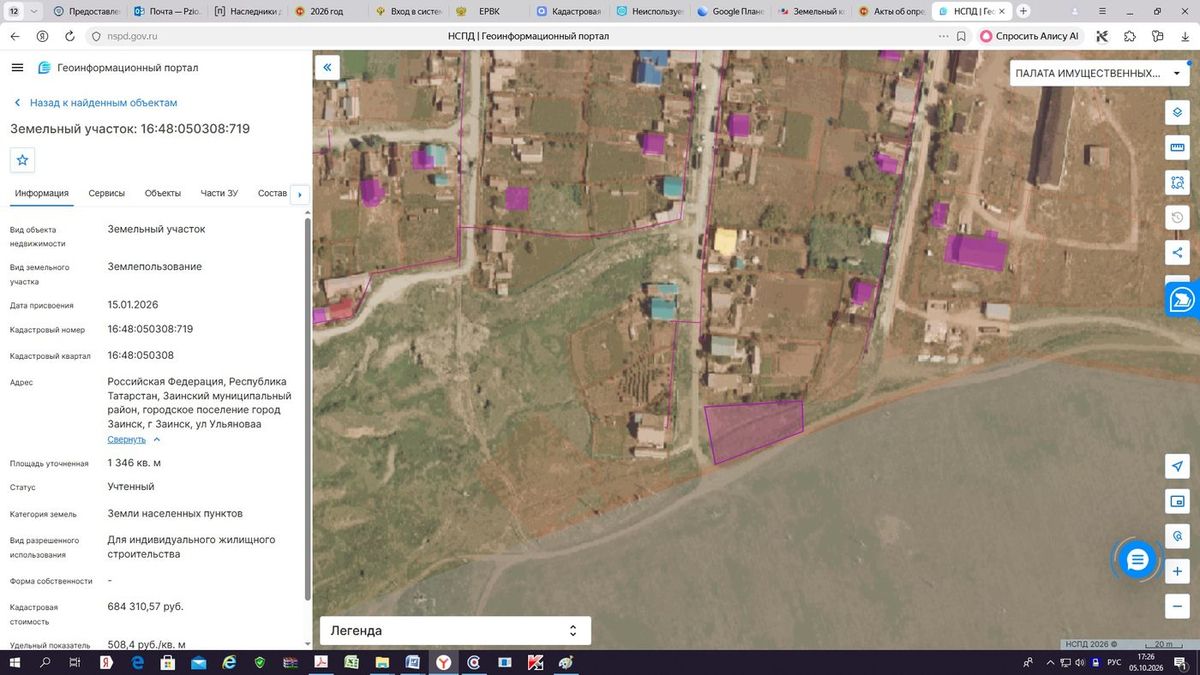Screen dimensions: 1200x675
Task: Zoom in the map with plus button
Action: (1178, 571)
